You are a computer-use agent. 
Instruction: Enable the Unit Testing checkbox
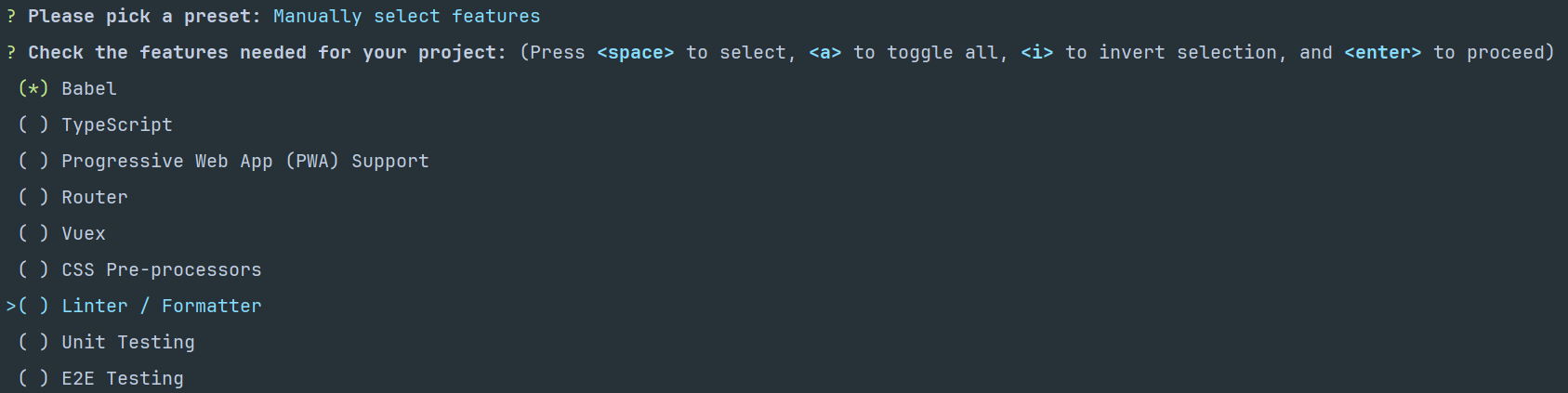(33, 343)
